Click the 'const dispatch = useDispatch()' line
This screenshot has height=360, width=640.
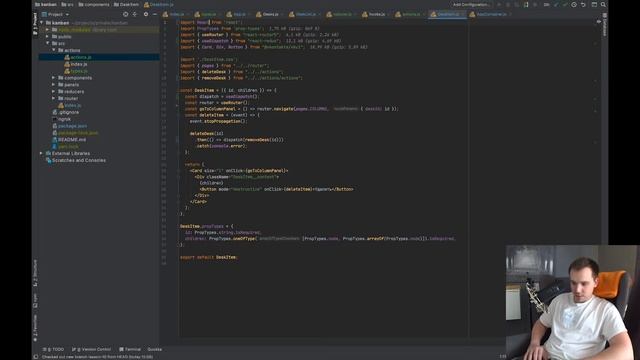point(222,96)
